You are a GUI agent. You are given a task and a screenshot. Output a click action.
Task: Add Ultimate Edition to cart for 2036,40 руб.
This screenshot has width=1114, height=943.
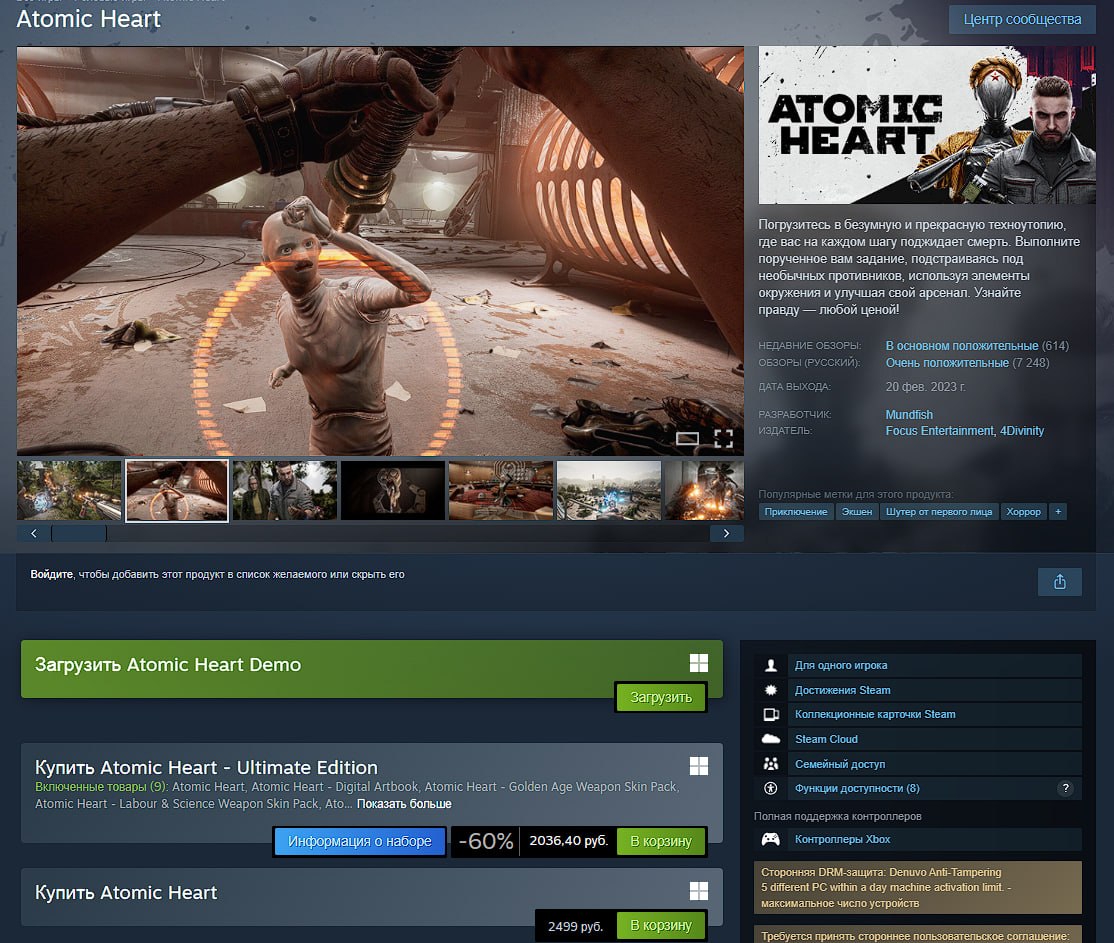(x=661, y=841)
